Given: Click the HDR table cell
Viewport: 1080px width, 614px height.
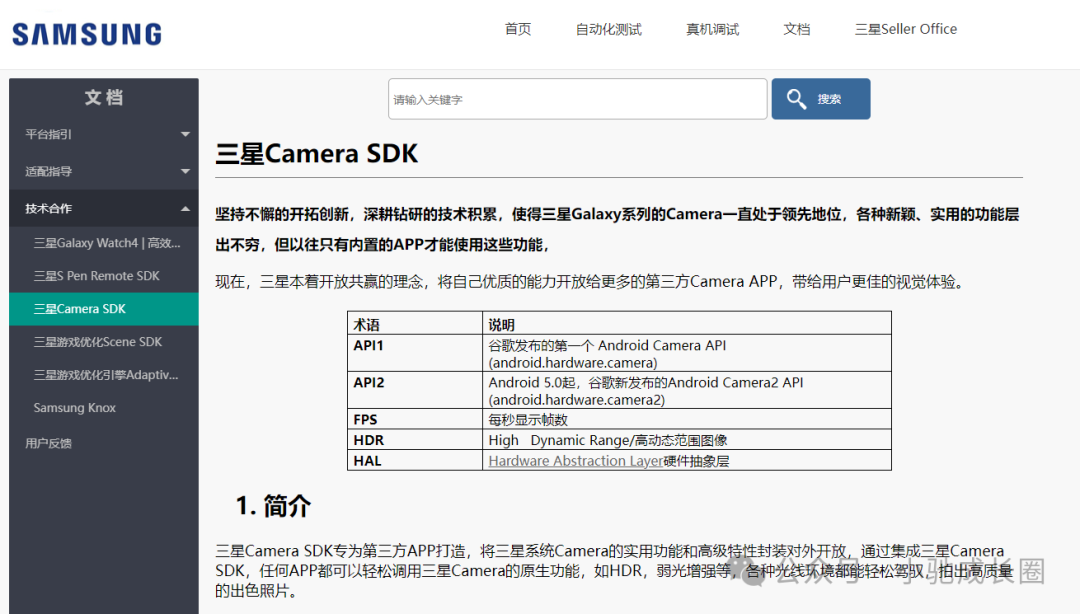Looking at the screenshot, I should click(x=415, y=440).
